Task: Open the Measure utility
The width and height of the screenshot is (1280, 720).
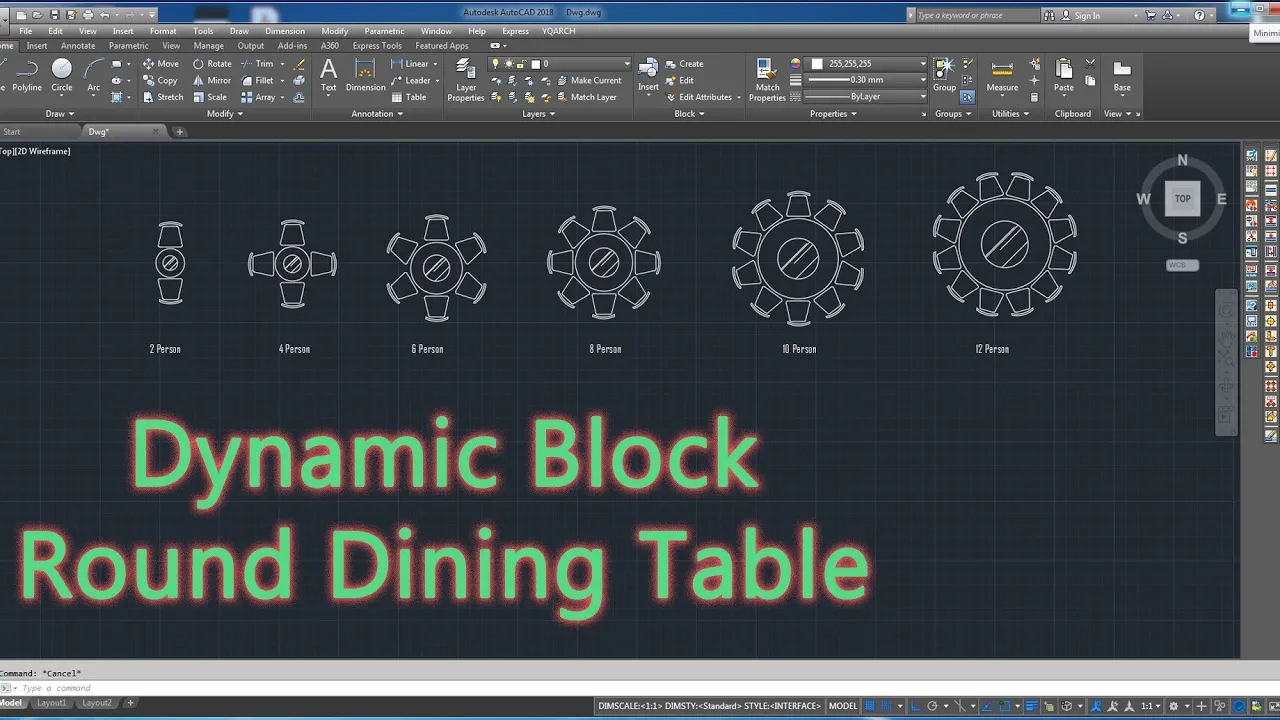Action: [x=1002, y=76]
